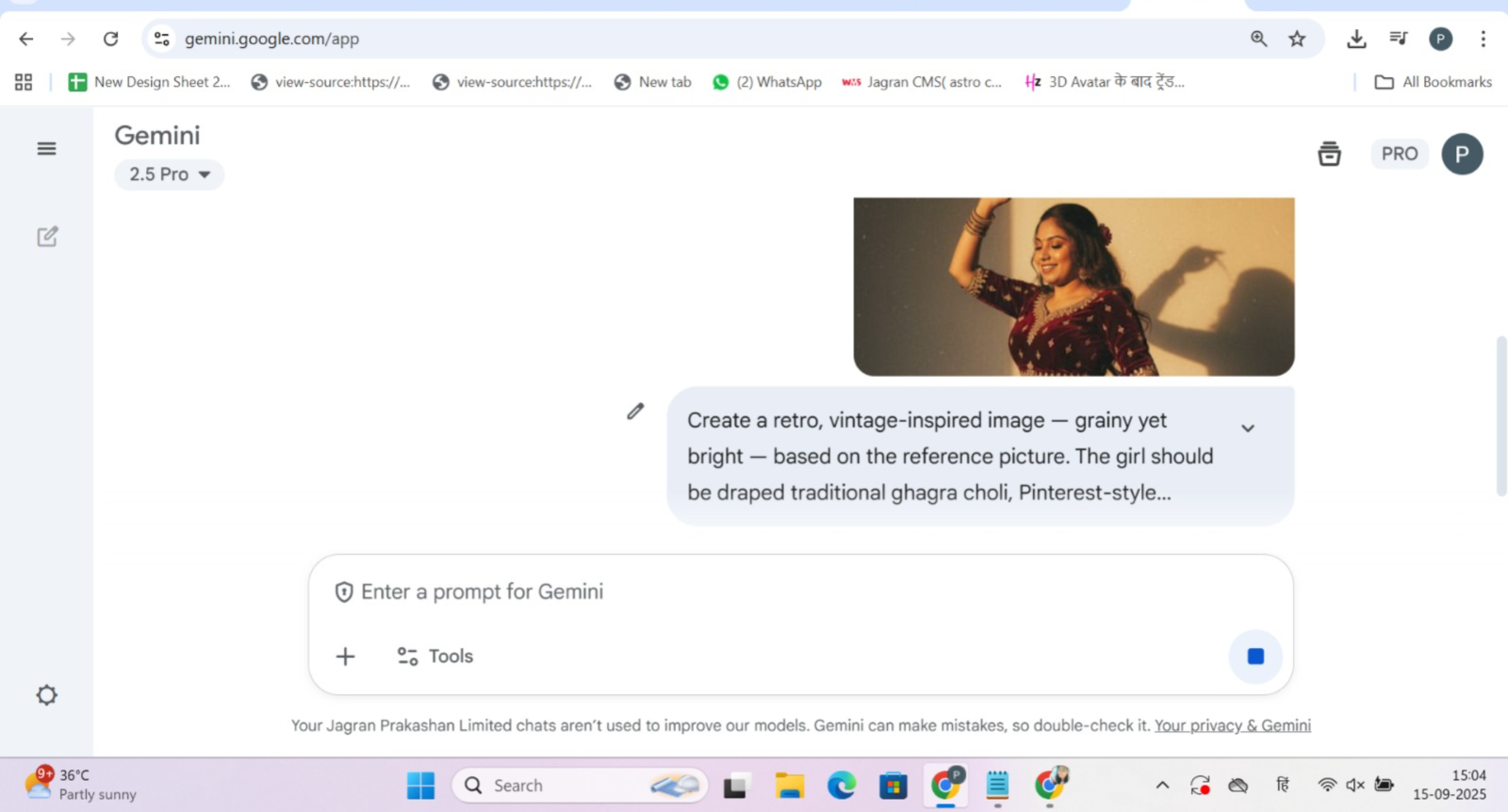Open the uploaded reference photo thumbnail
This screenshot has height=812, width=1508.
(1074, 286)
